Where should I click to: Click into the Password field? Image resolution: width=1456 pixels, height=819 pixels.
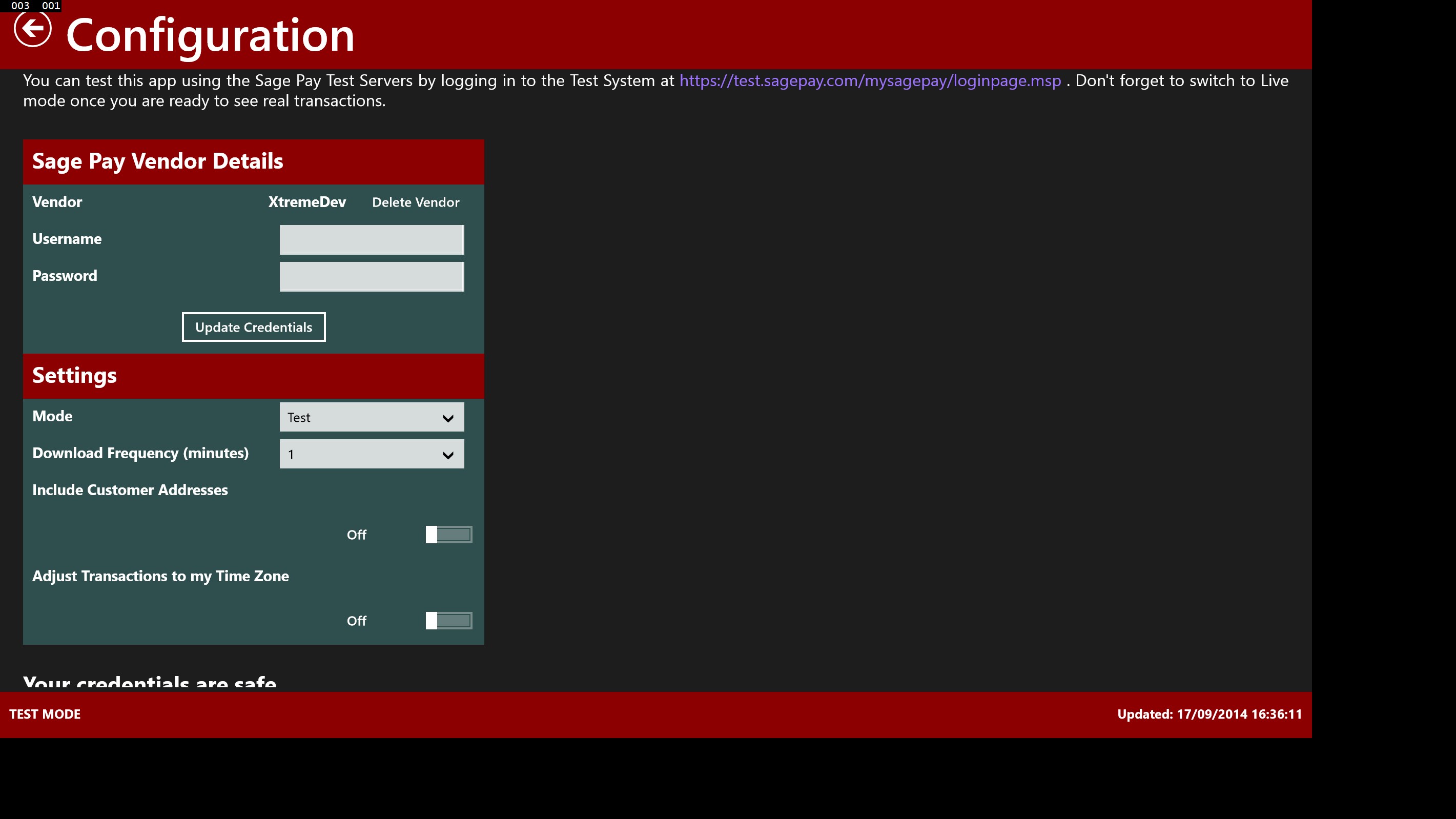point(372,276)
